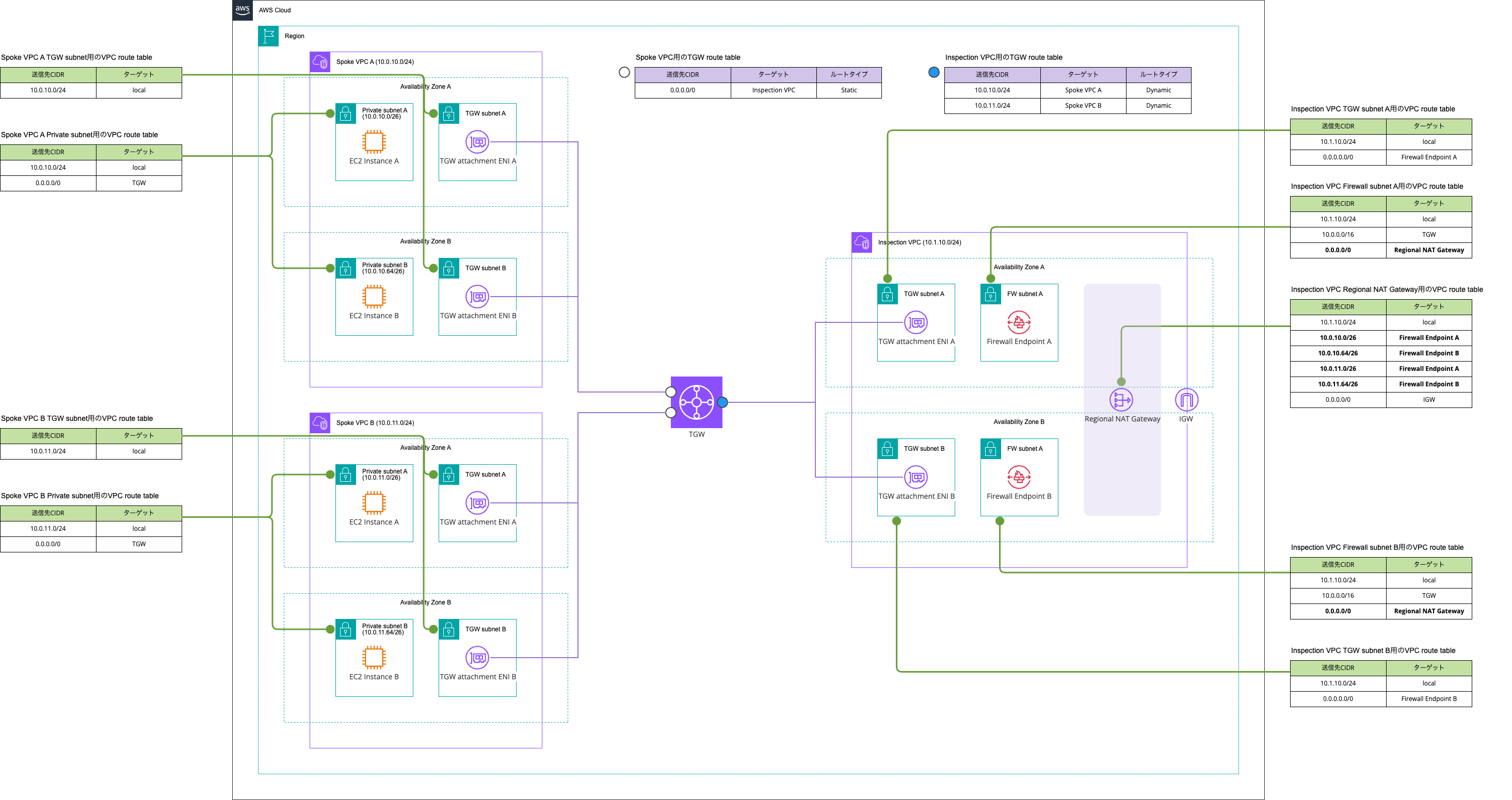Viewport: 1512px width, 800px height.
Task: Click '10.0.11.64/26' cell in Regional NAT Gateway table
Action: click(x=1338, y=384)
